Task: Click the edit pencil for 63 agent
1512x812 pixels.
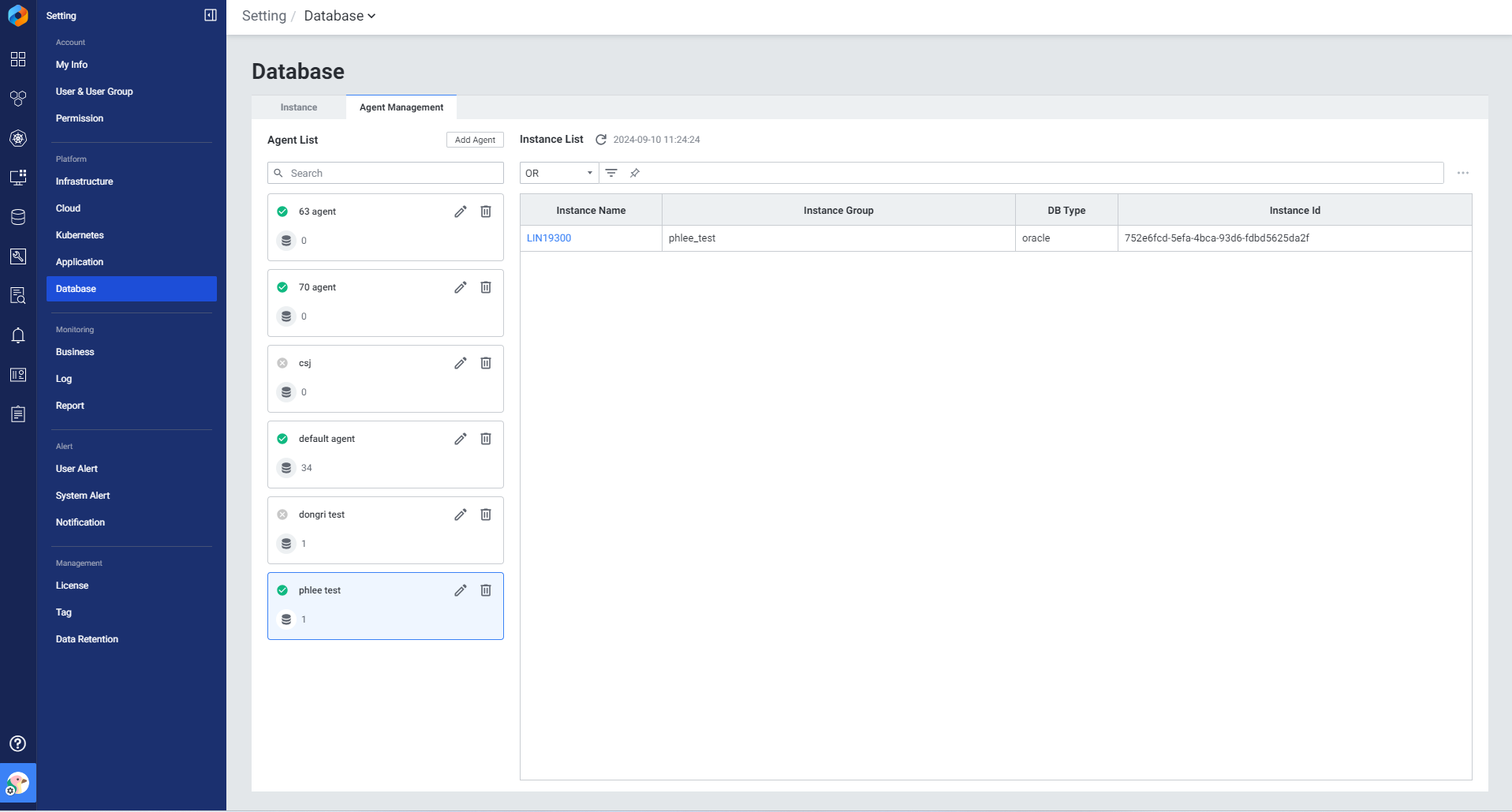Action: 461,211
